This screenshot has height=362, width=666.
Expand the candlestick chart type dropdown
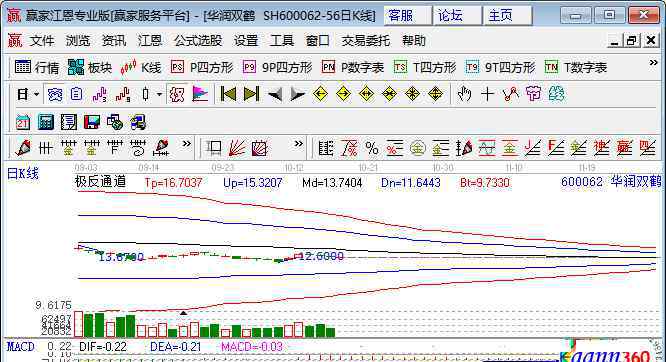tap(159, 94)
